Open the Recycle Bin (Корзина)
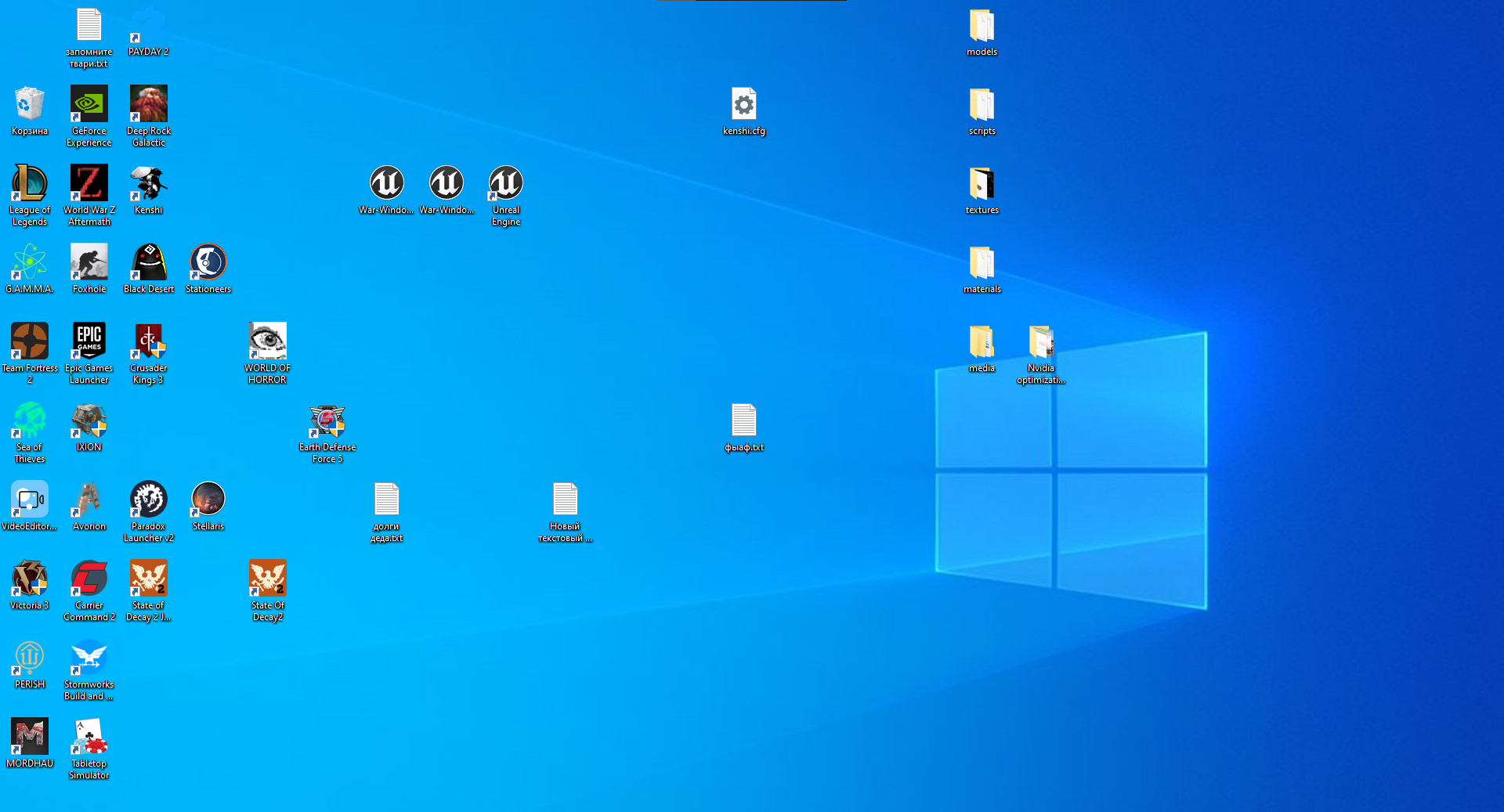 click(x=30, y=111)
